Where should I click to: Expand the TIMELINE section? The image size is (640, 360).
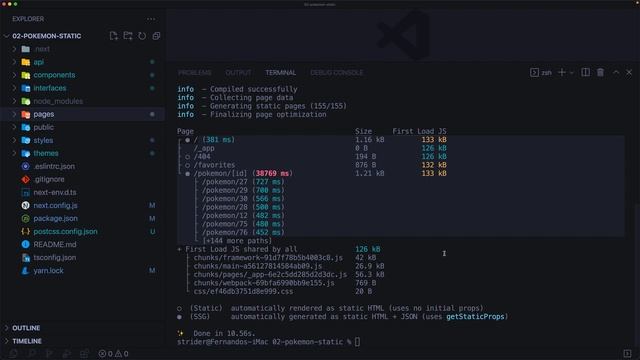[x=7, y=341]
